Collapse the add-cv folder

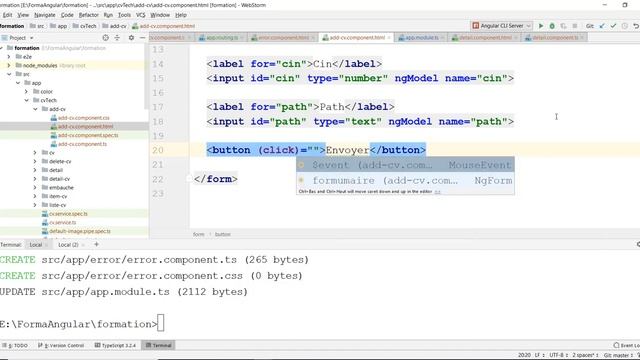click(35, 109)
